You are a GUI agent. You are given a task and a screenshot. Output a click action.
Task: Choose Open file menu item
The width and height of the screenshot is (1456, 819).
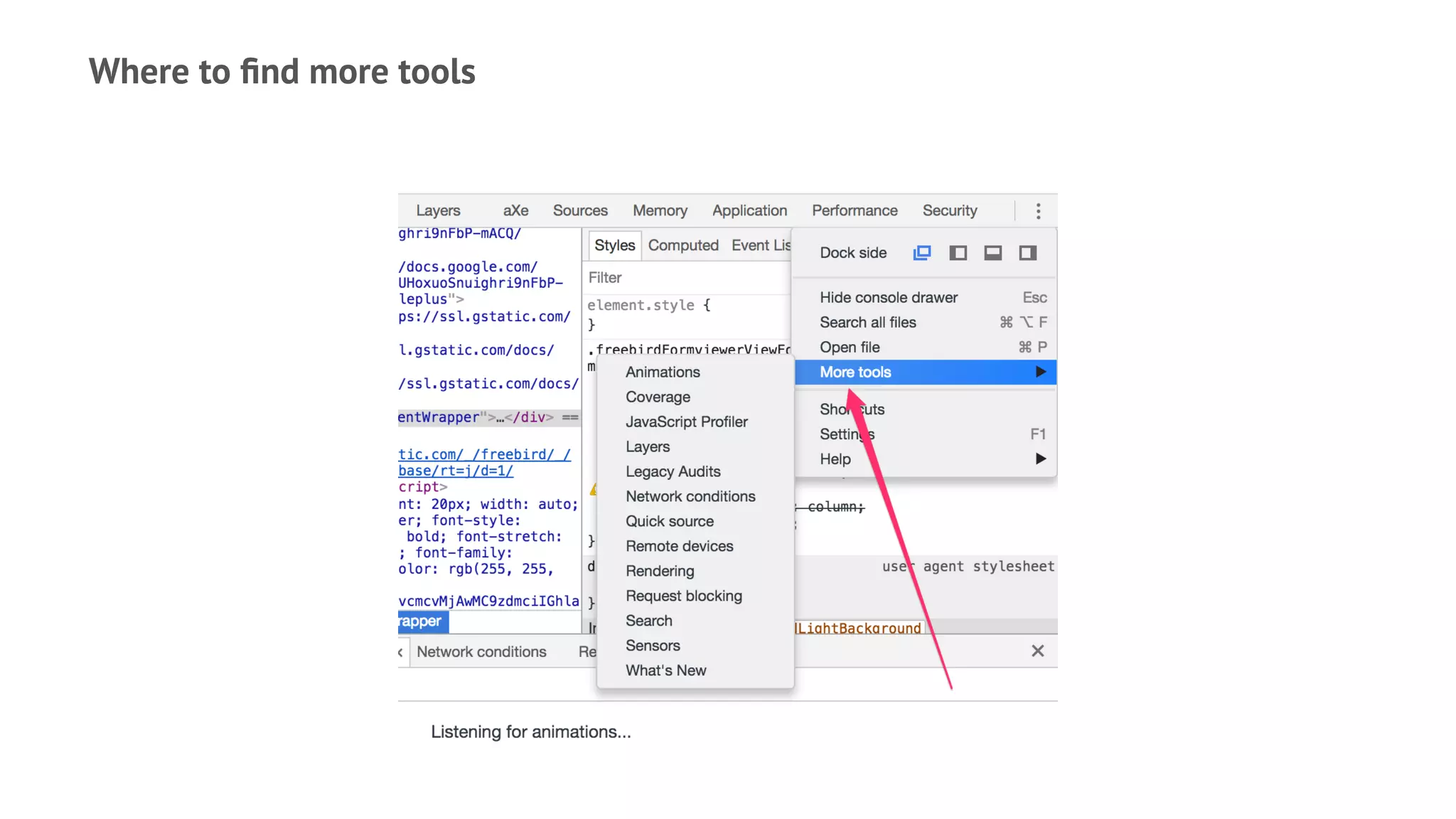tap(925, 348)
